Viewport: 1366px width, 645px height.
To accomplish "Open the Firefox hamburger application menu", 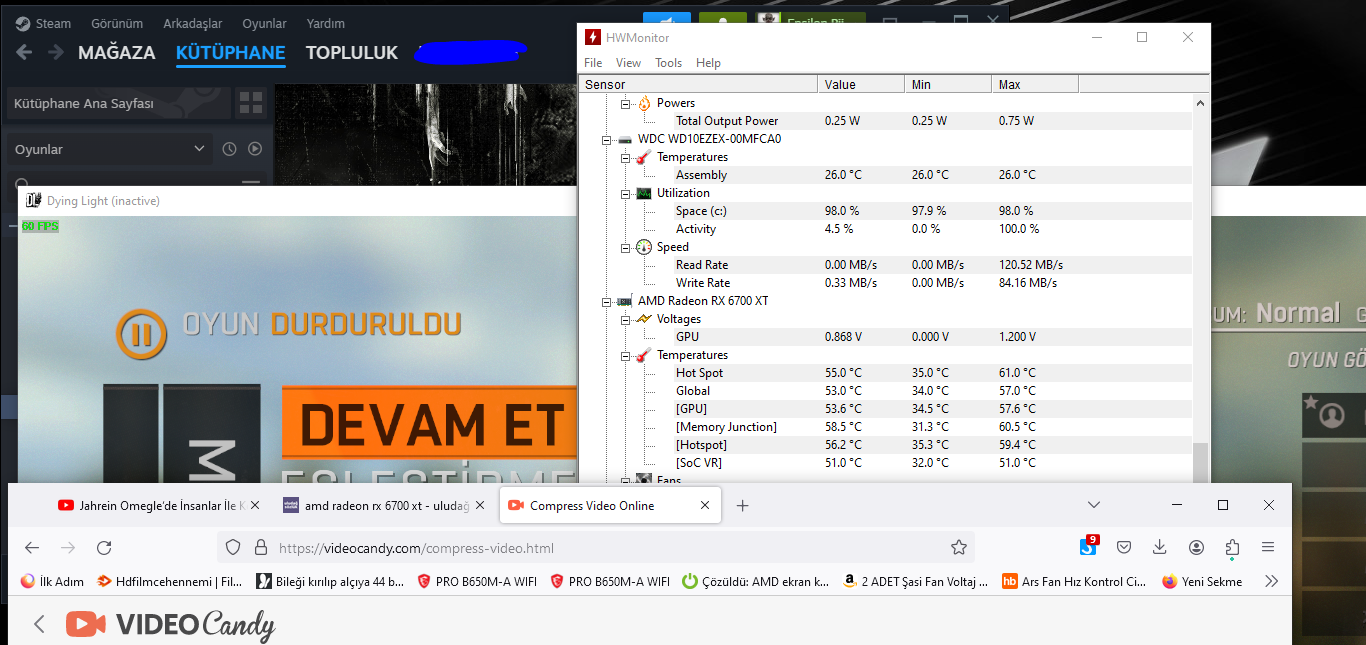I will 1268,547.
